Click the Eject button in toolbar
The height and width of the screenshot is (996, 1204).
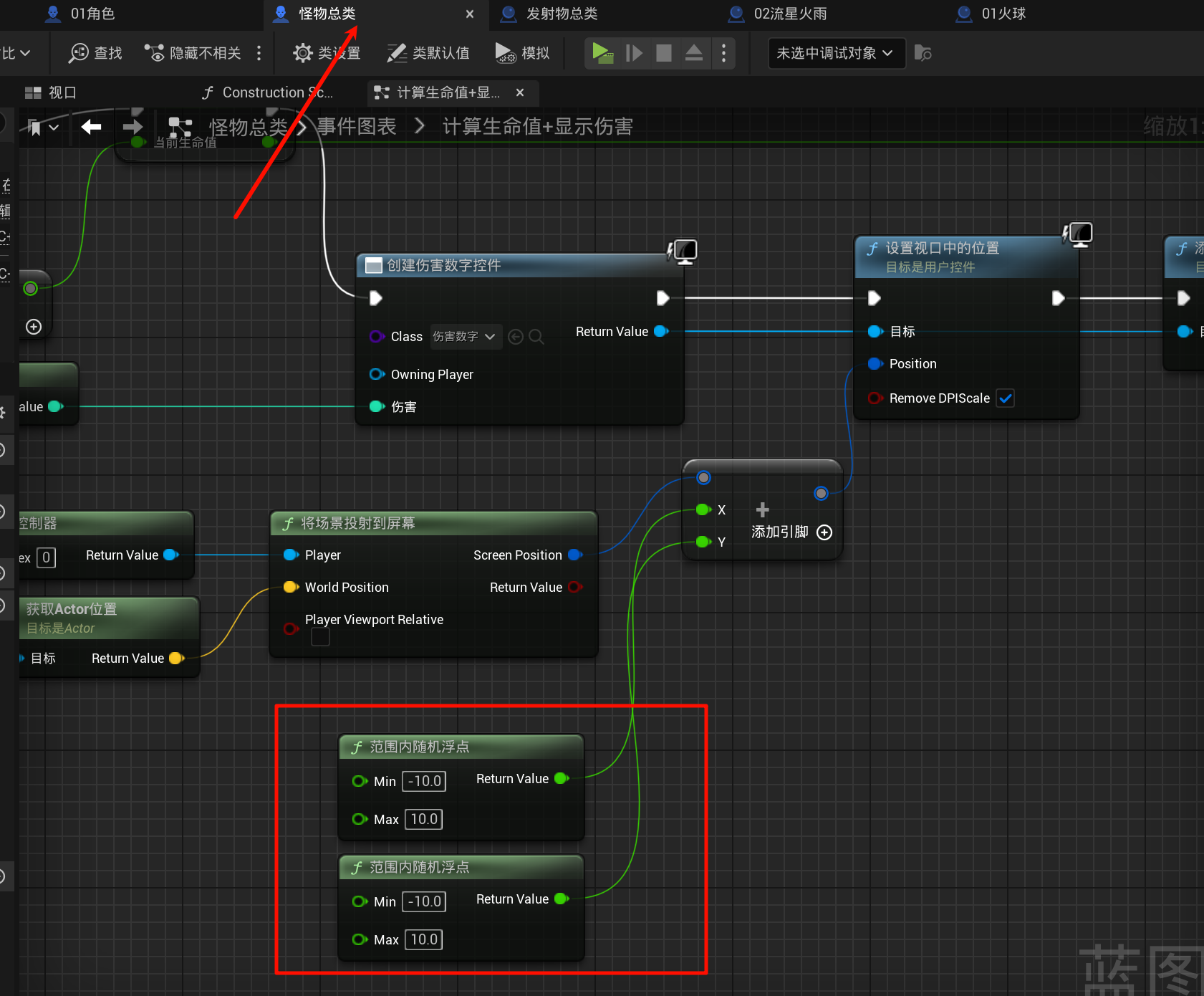pos(693,53)
